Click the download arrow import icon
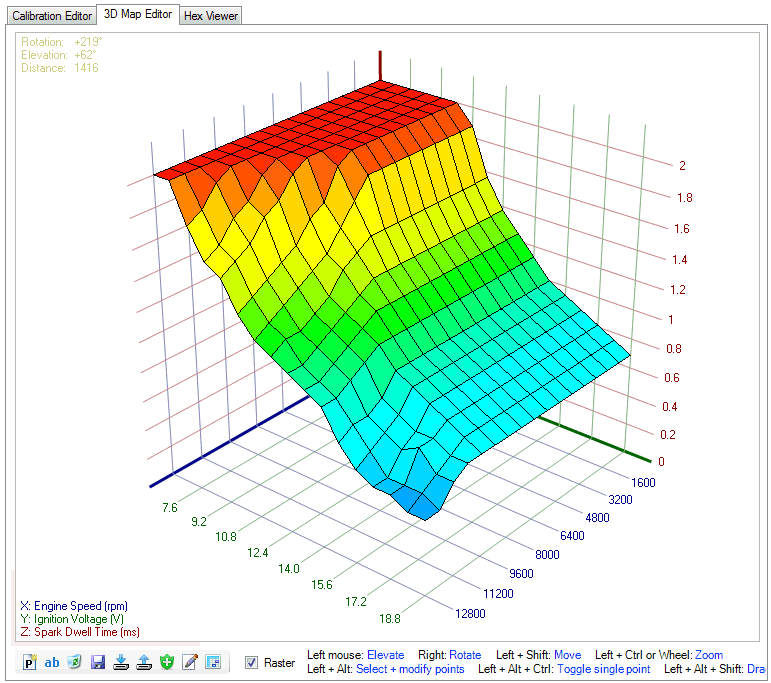 [121, 662]
